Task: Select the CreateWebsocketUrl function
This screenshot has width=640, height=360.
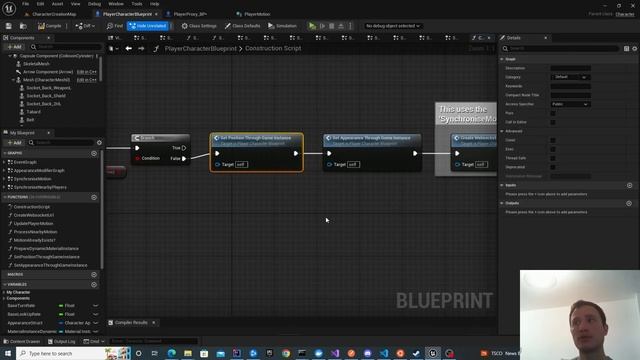Action: point(33,215)
